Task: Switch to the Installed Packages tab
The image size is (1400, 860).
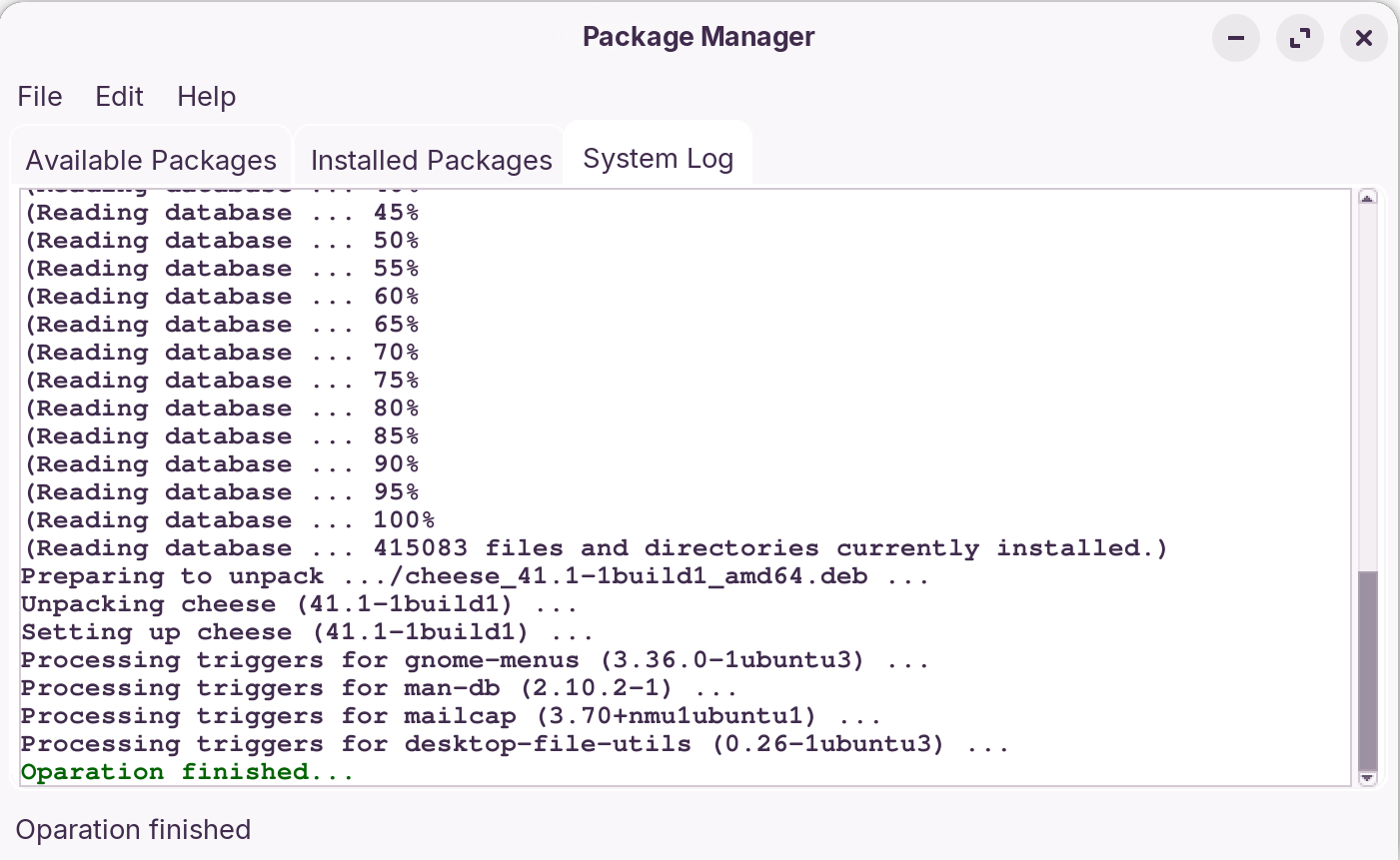Action: 431,160
